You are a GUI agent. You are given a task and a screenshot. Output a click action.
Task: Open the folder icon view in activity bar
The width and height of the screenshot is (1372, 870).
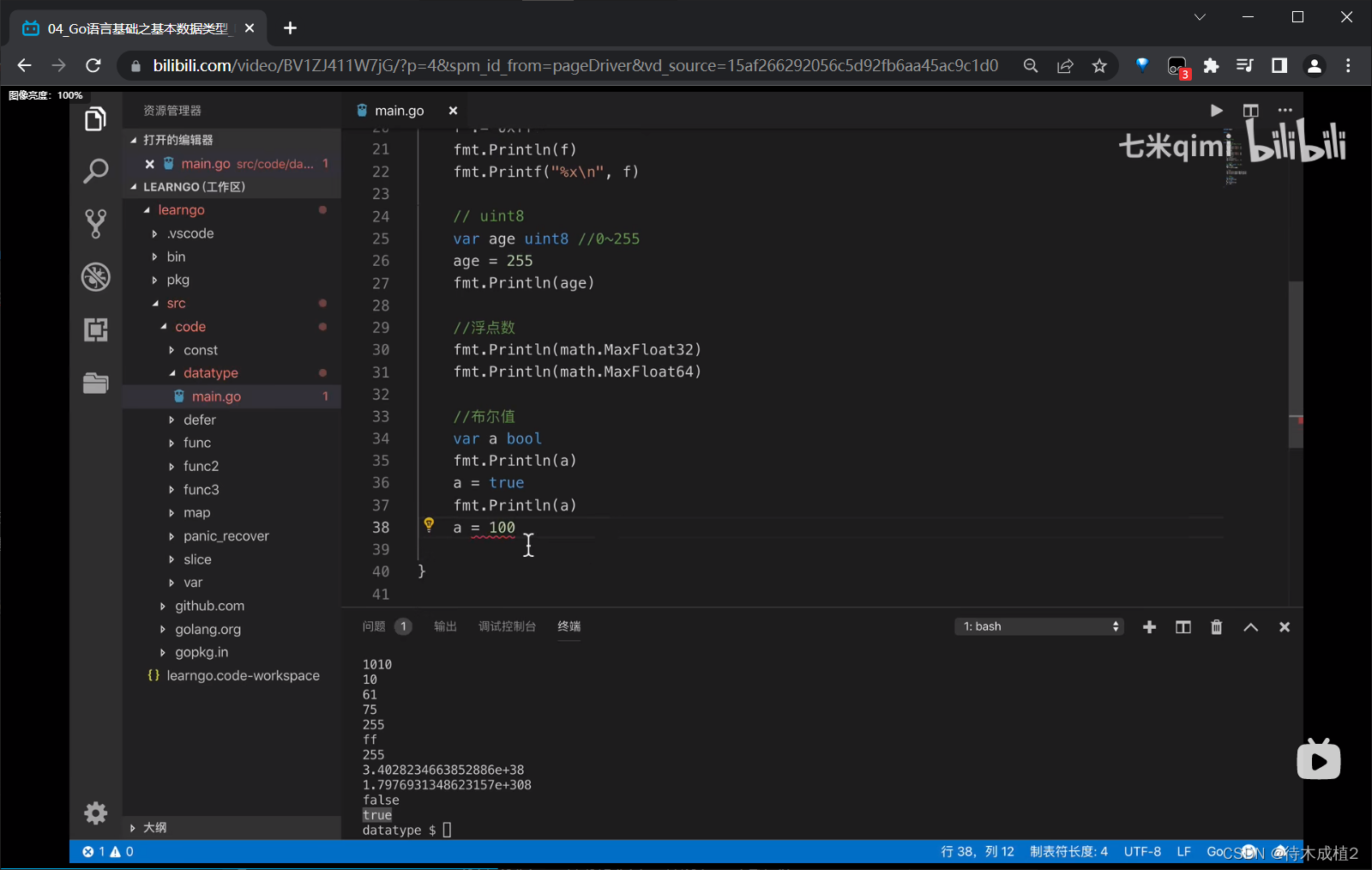(95, 383)
